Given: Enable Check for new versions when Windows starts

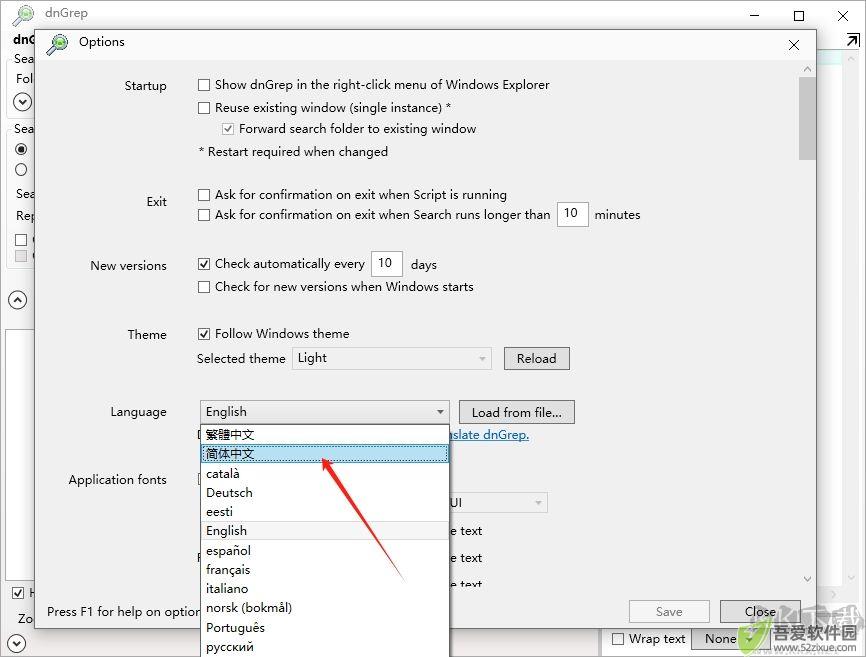Looking at the screenshot, I should [204, 287].
